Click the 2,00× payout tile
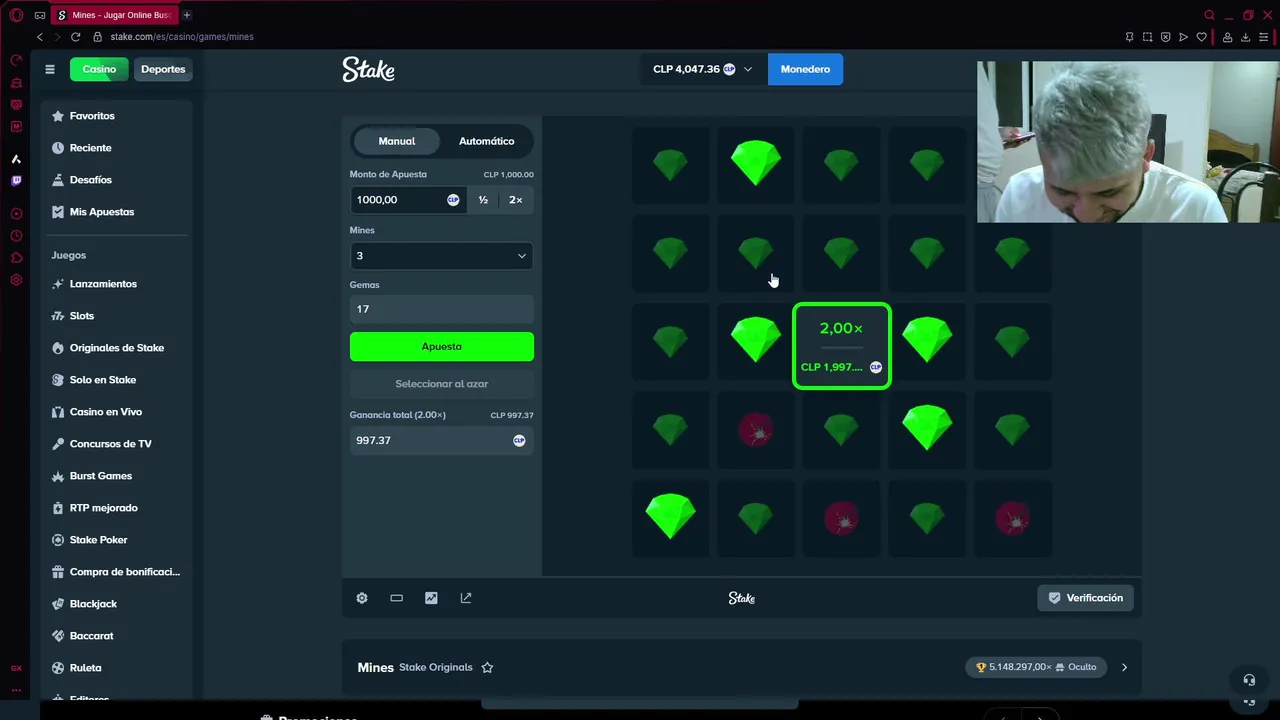The width and height of the screenshot is (1280, 720). 841,346
